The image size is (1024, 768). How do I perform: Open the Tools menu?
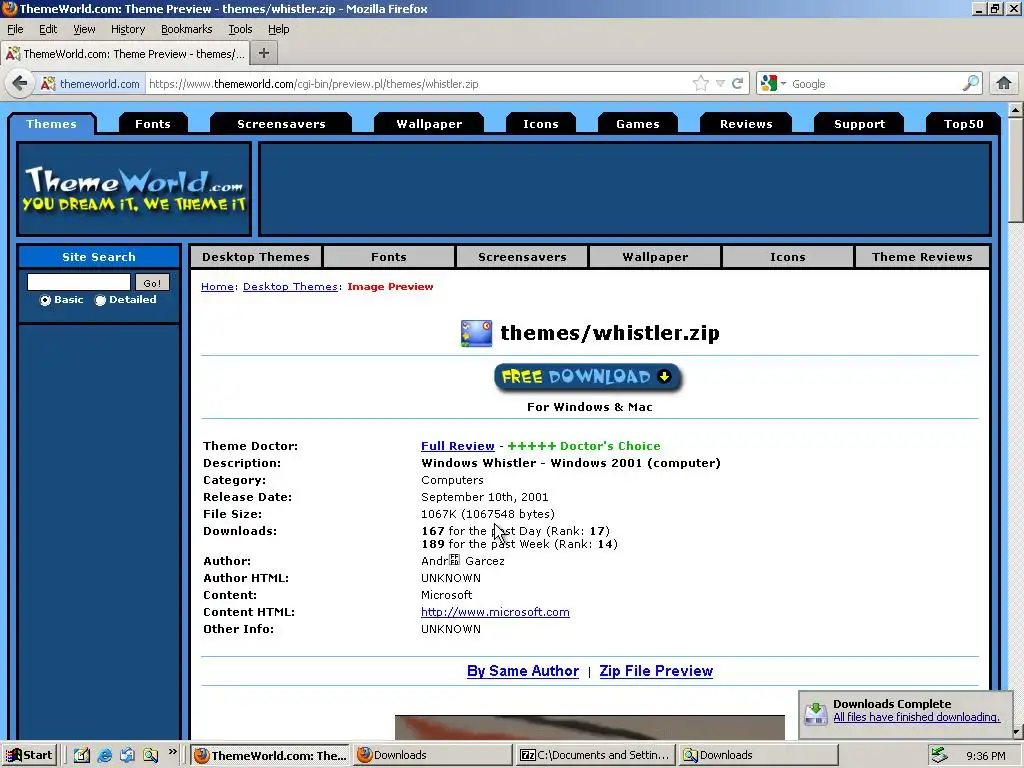pyautogui.click(x=240, y=29)
